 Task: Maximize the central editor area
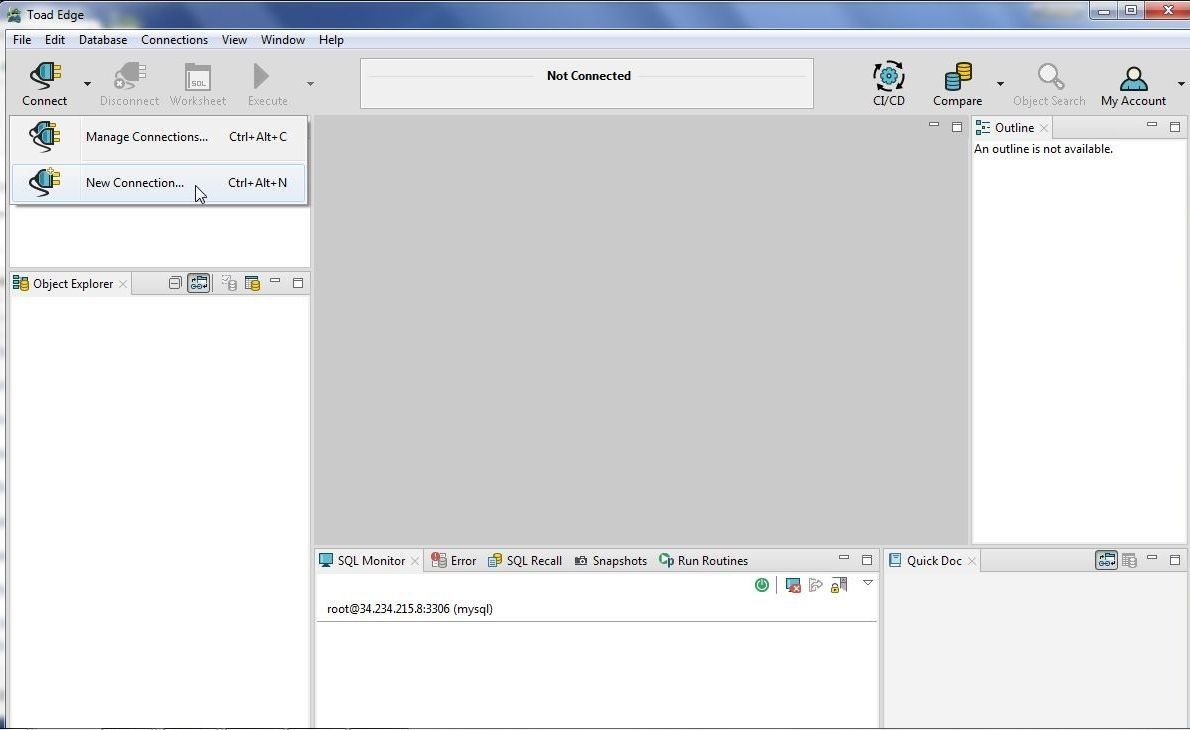click(957, 127)
